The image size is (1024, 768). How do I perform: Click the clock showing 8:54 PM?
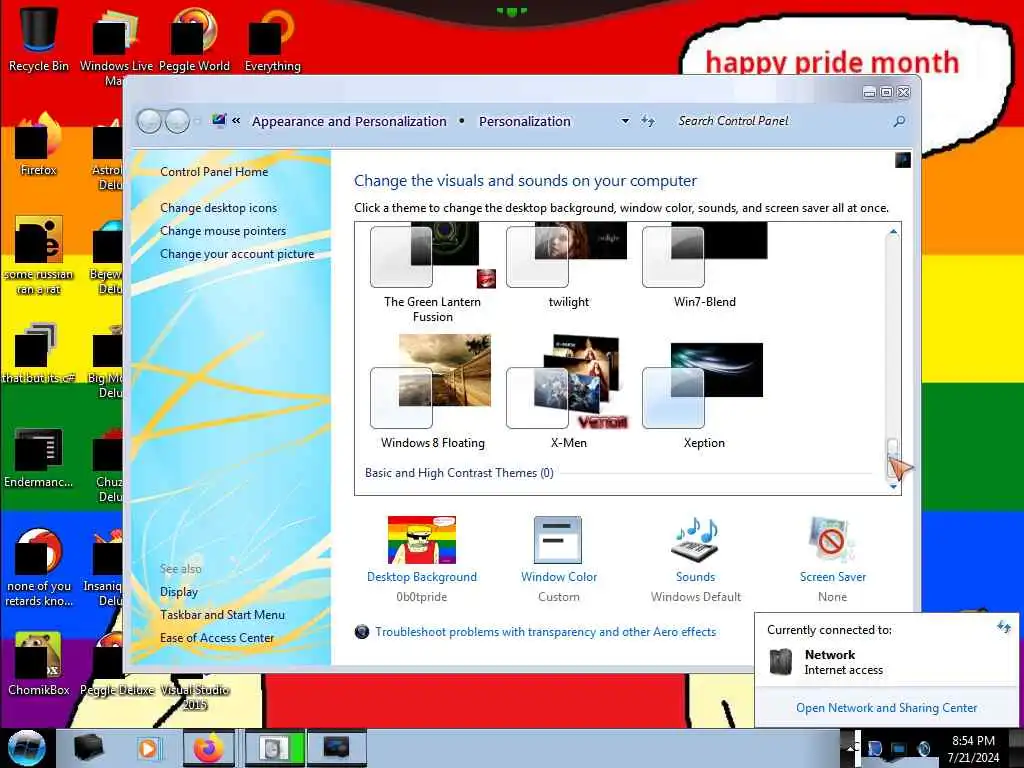pyautogui.click(x=973, y=748)
